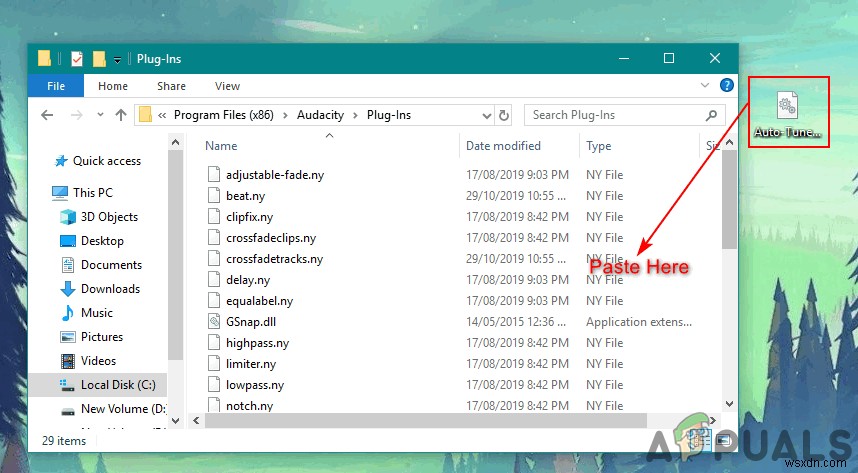Image resolution: width=858 pixels, height=473 pixels.
Task: Select the crossfadeclips.ny file
Action: 271,238
